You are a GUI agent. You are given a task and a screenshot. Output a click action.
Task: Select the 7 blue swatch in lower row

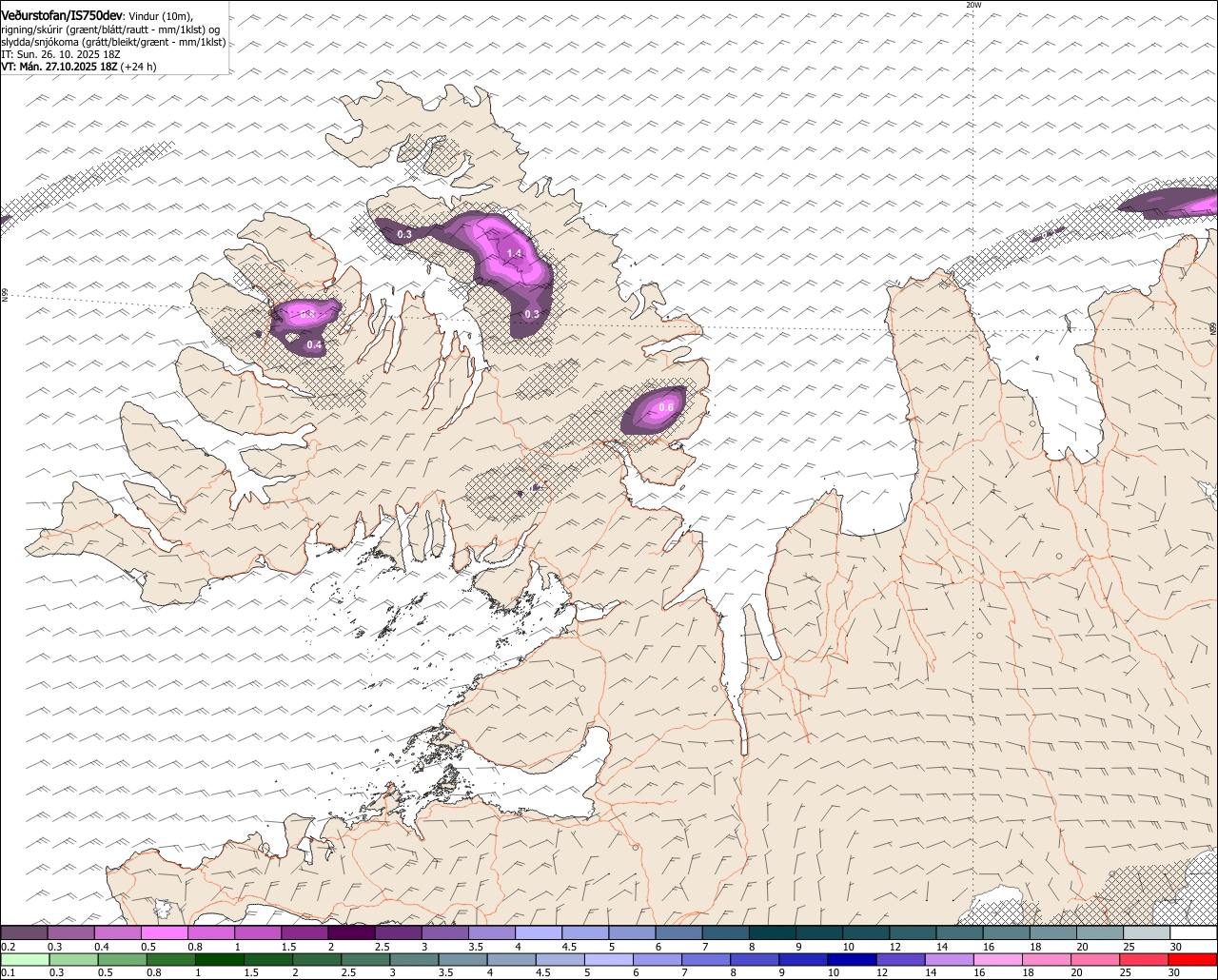[706, 959]
